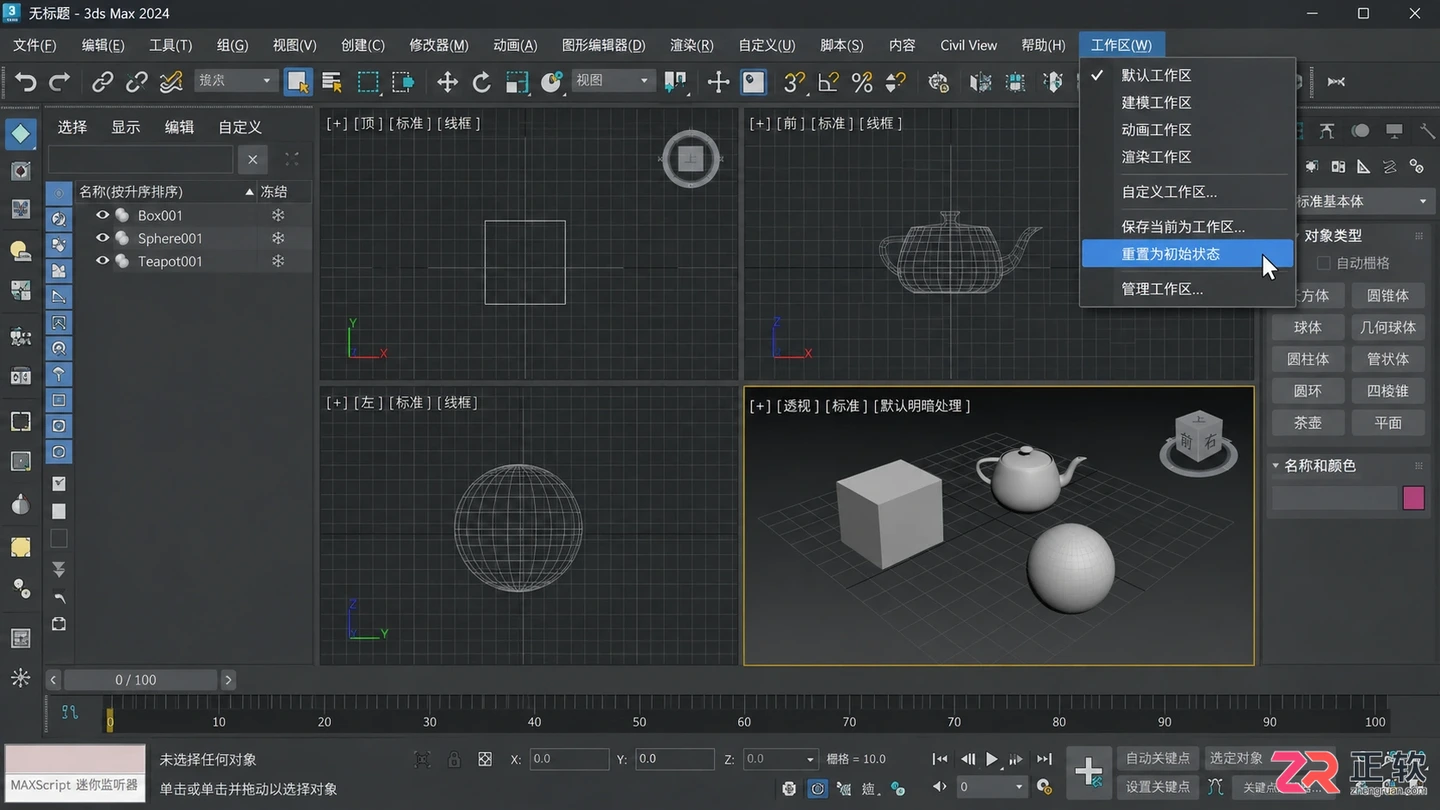
Task: Choose 重置为初始状态 in workspace menu
Action: click(1187, 254)
